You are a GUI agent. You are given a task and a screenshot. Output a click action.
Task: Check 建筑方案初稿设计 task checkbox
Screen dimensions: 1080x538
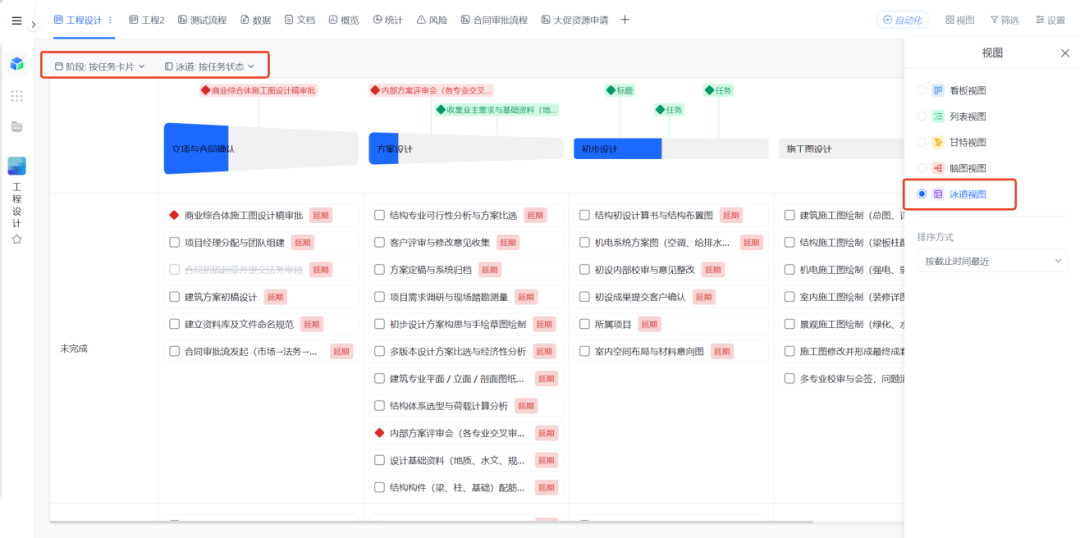[174, 297]
